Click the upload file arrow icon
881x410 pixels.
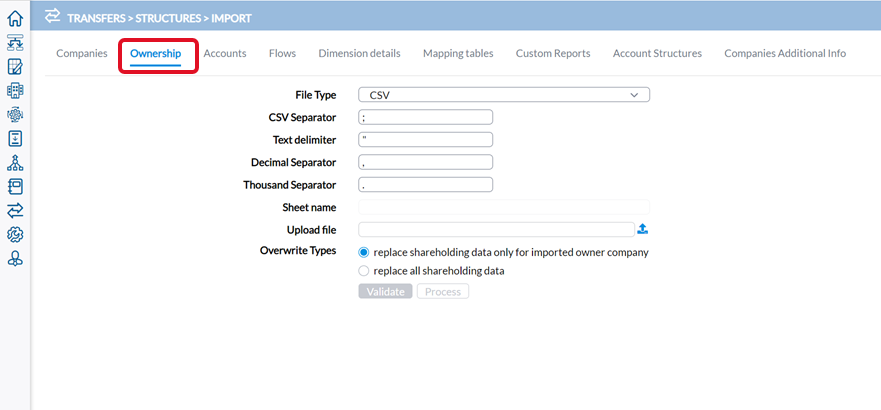pos(643,229)
